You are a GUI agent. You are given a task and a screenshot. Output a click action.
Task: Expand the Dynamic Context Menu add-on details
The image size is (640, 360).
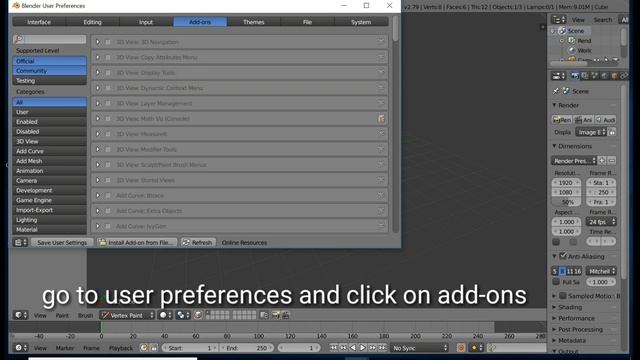coord(98,88)
